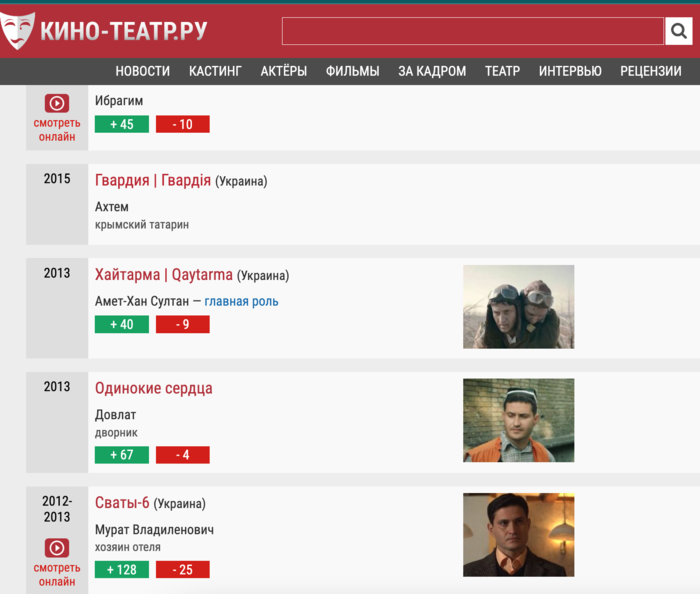This screenshot has height=594, width=700.
Task: Click the Кино-Театр.ру site title
Action: coord(124,31)
